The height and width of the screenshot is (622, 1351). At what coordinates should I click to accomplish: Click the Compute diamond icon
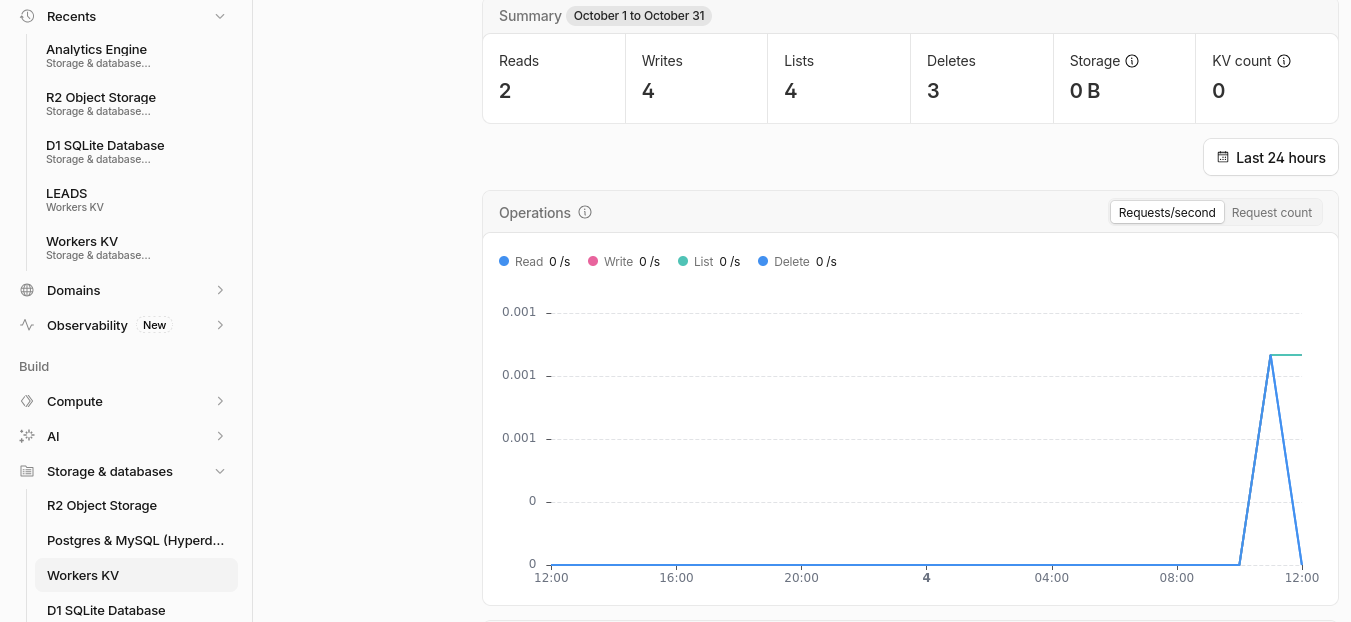coord(27,401)
